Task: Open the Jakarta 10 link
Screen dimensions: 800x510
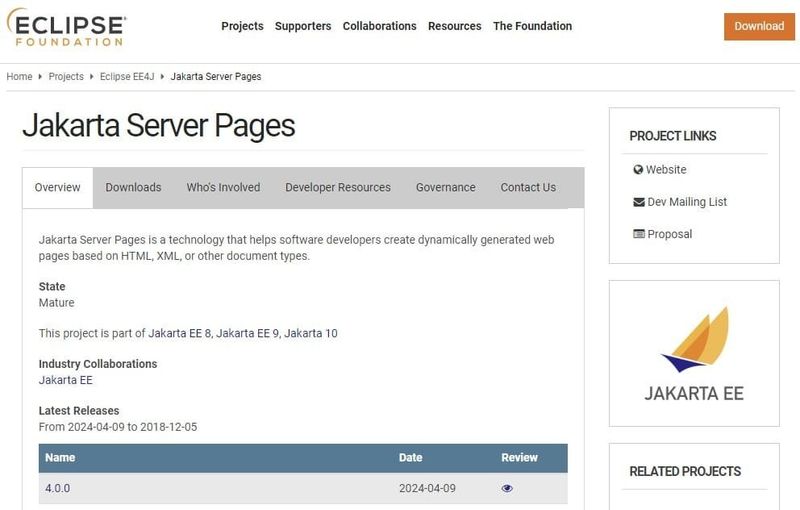Action: pos(311,334)
